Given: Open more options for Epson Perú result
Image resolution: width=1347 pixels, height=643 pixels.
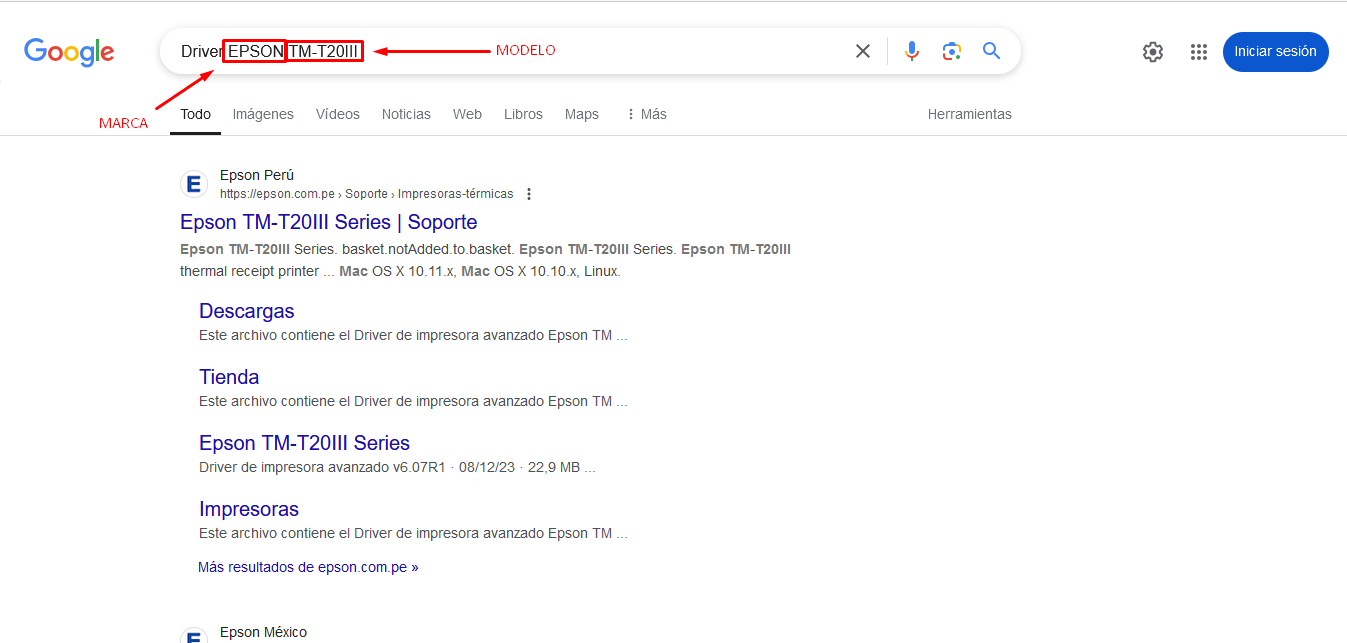Looking at the screenshot, I should (529, 194).
